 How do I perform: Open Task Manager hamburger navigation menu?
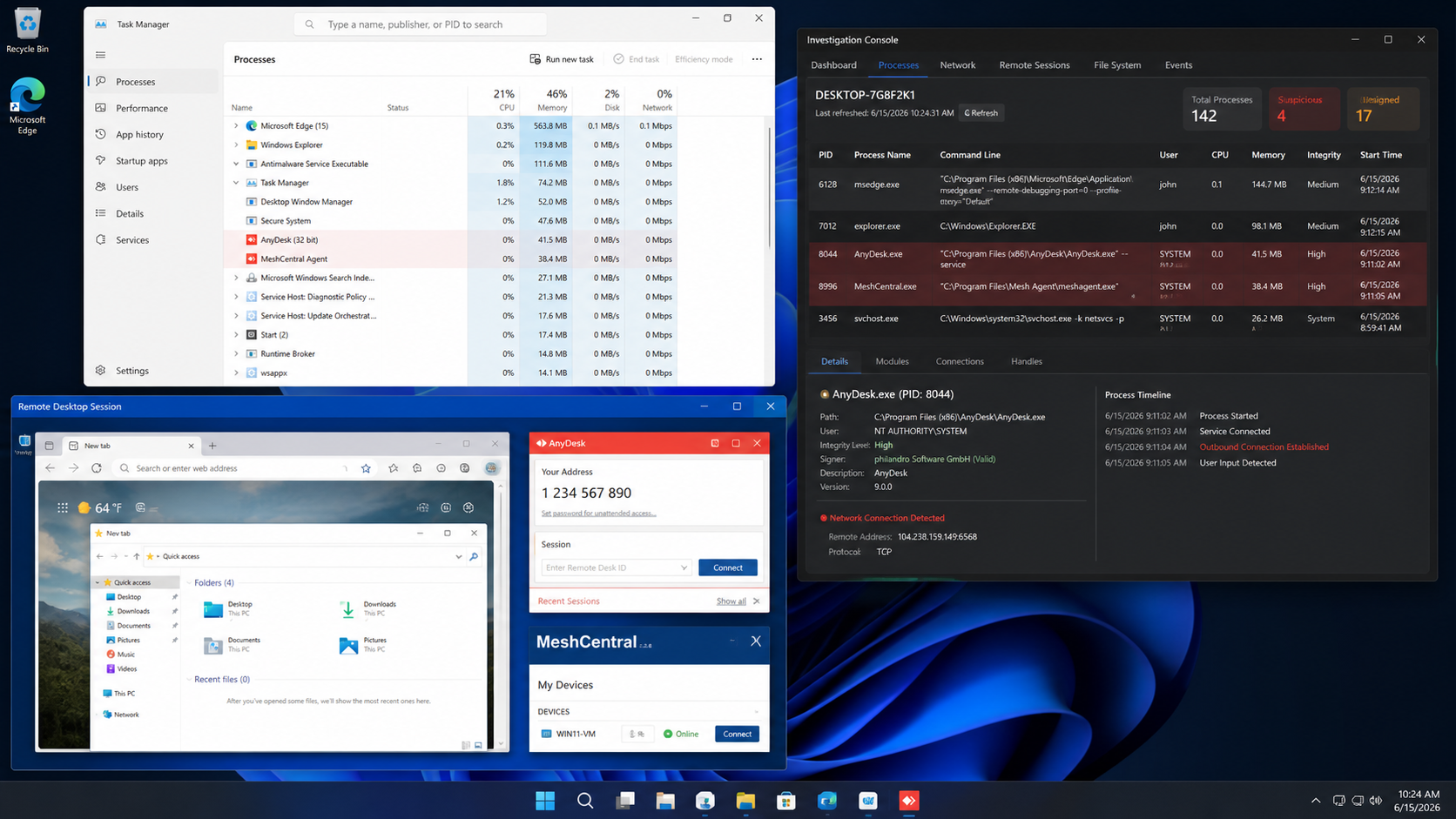(x=101, y=55)
